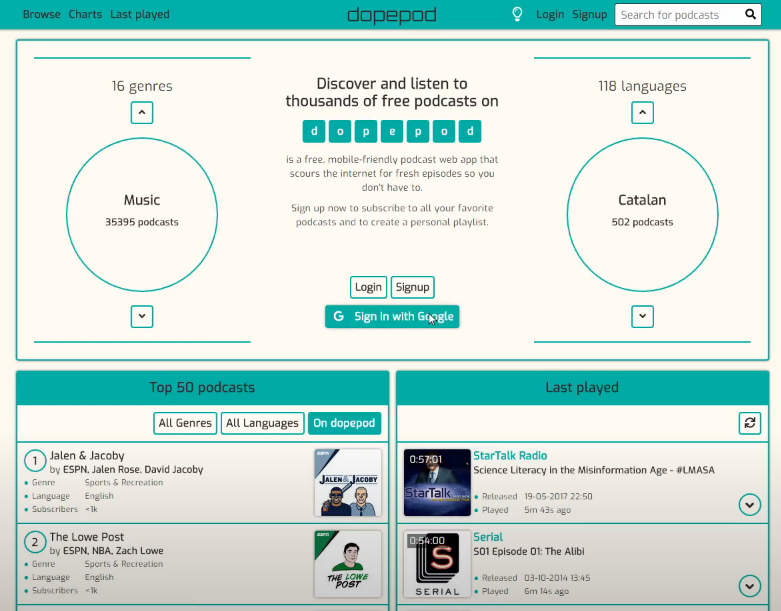Click the Signup button in the center panel
This screenshot has height=611, width=781.
[412, 287]
